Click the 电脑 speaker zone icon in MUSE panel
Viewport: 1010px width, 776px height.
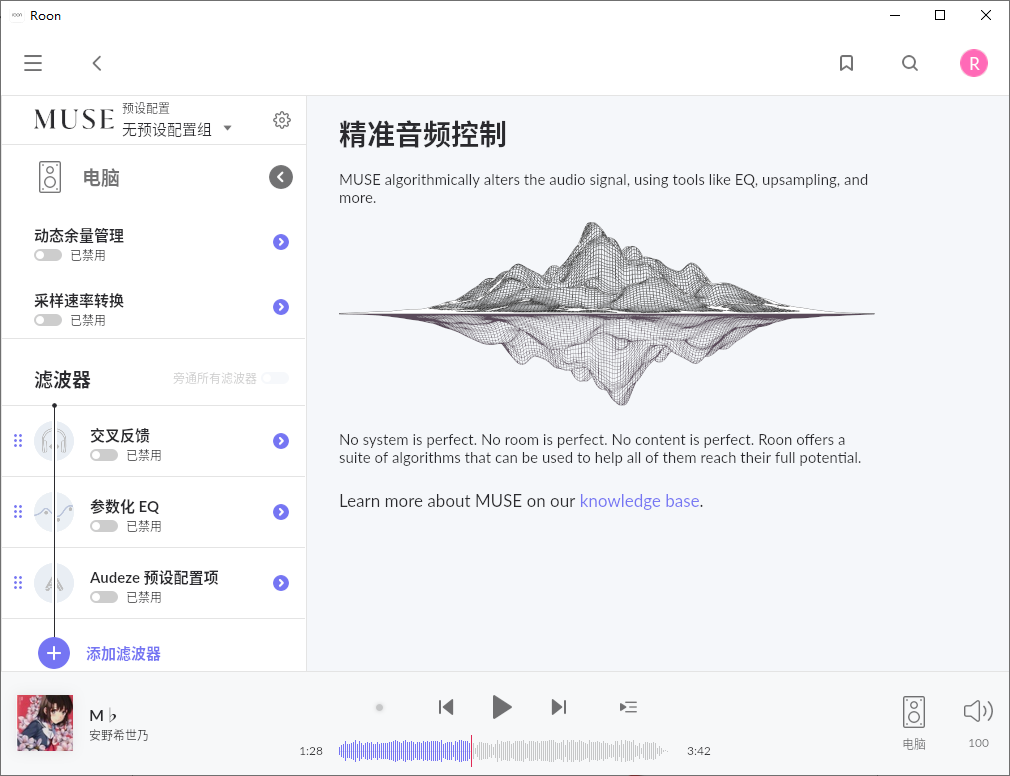coord(50,177)
